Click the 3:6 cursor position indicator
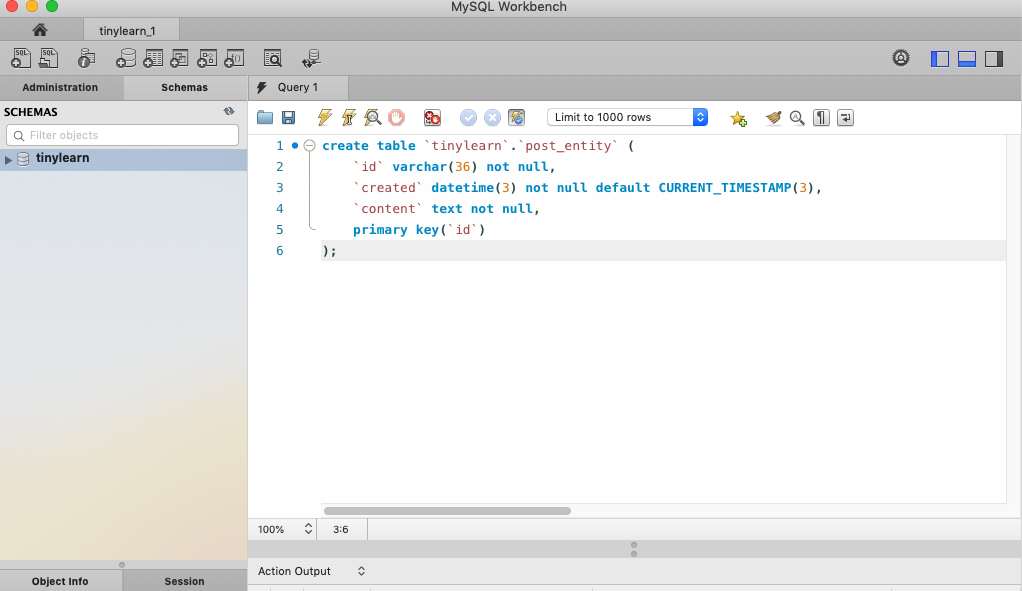The image size is (1022, 591). point(341,529)
